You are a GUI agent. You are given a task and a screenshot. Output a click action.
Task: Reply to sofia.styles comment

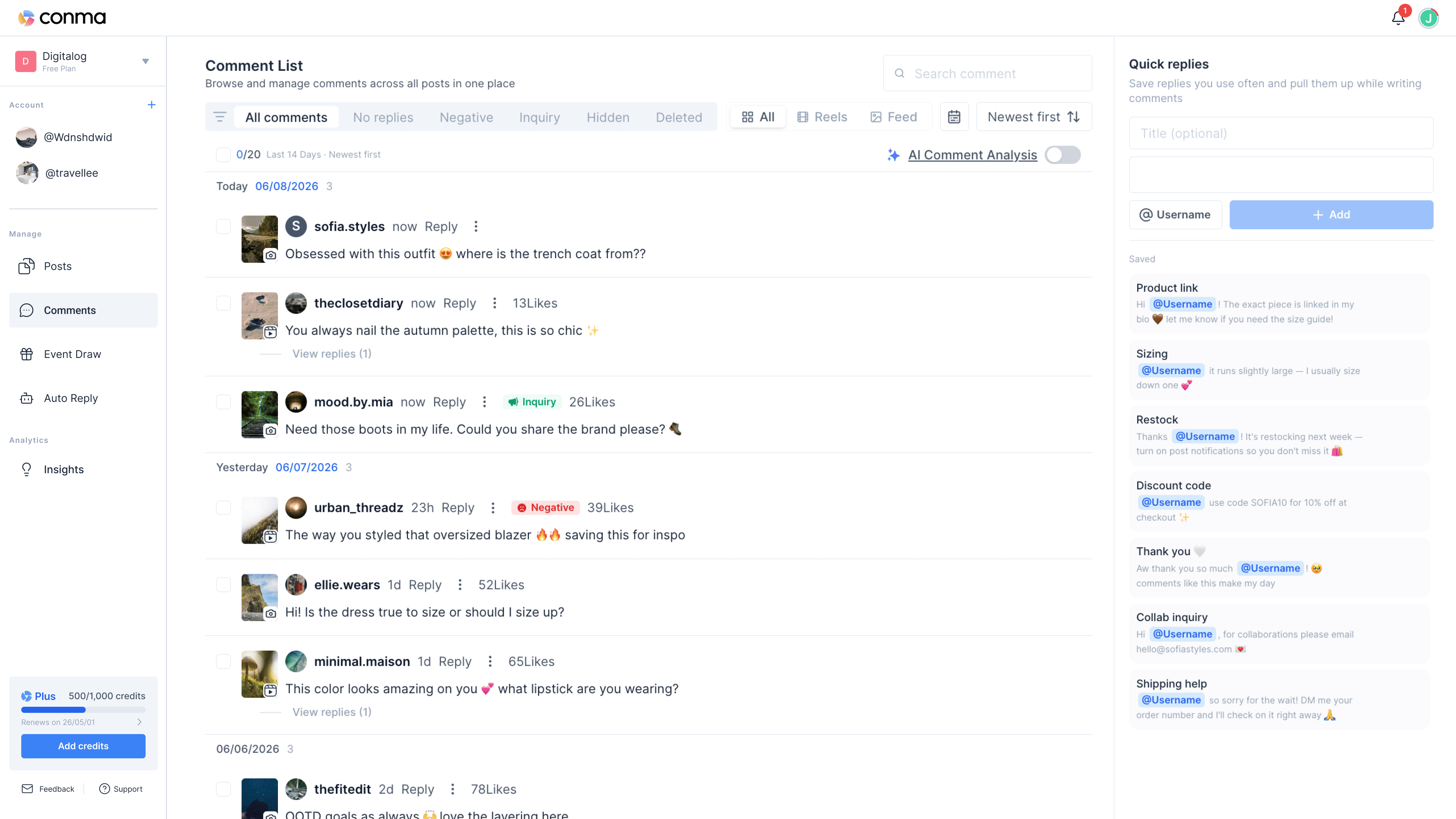pos(441,227)
